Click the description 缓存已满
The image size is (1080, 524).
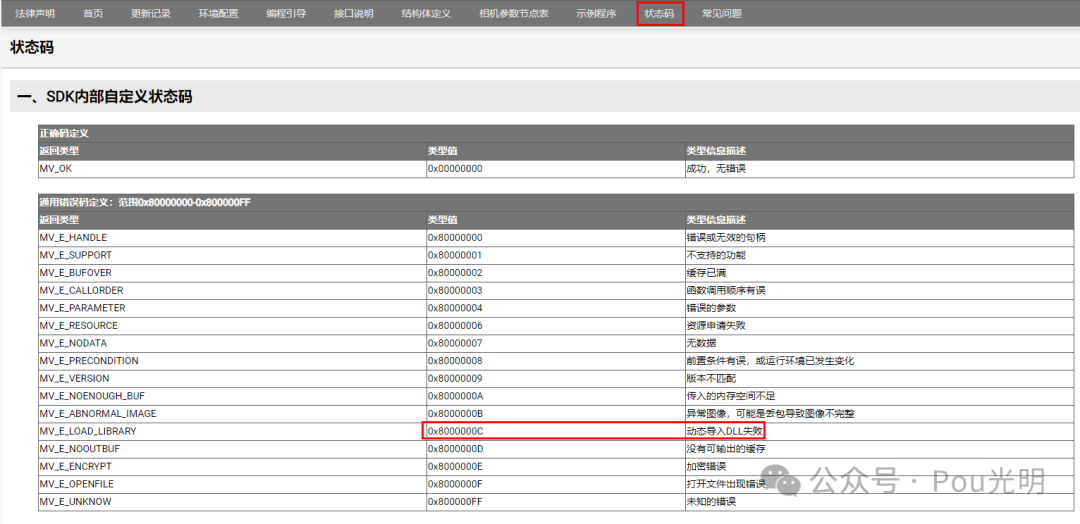click(707, 273)
